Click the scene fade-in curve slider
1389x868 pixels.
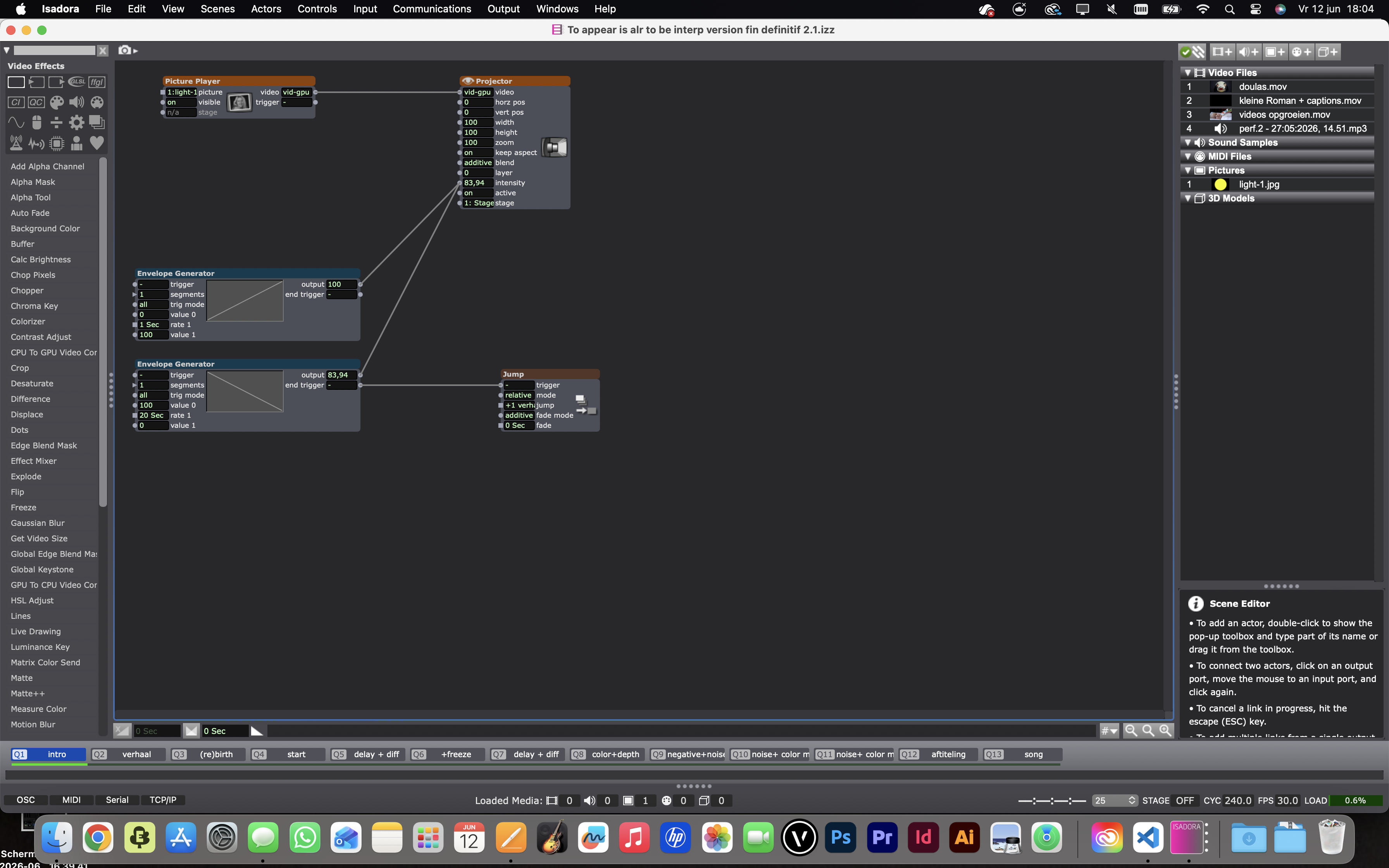[x=122, y=730]
